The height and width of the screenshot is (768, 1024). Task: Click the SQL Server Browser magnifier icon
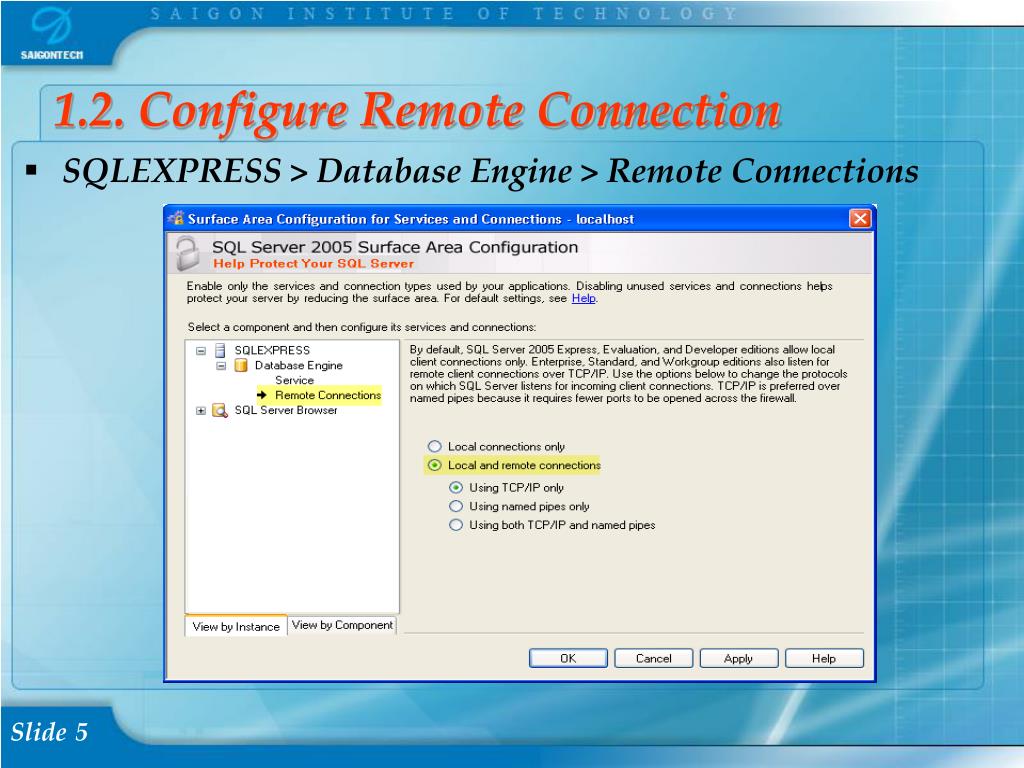[x=220, y=410]
